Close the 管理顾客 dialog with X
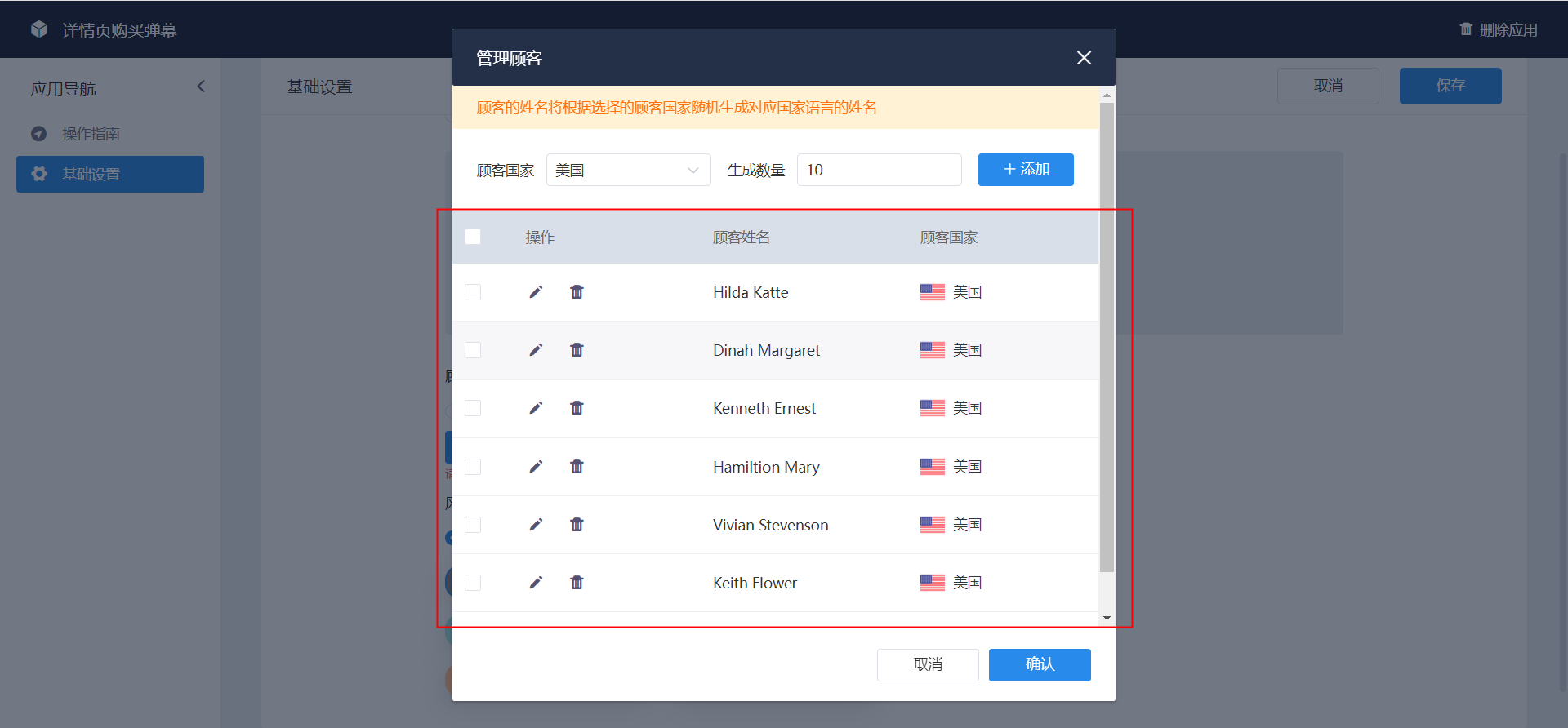1568x728 pixels. point(1084,58)
